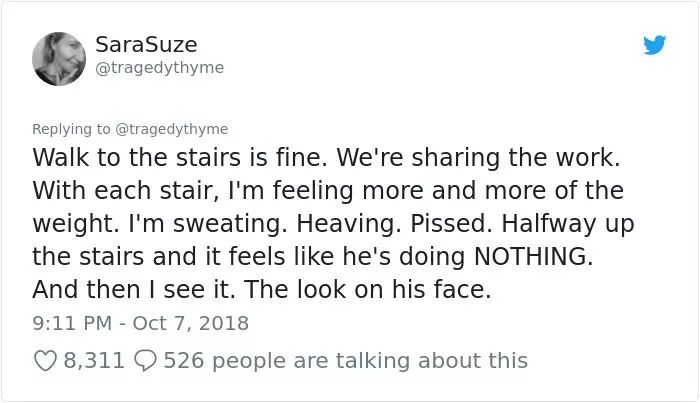Like the tweet with the heart icon
700x403 pixels.
coord(45,361)
